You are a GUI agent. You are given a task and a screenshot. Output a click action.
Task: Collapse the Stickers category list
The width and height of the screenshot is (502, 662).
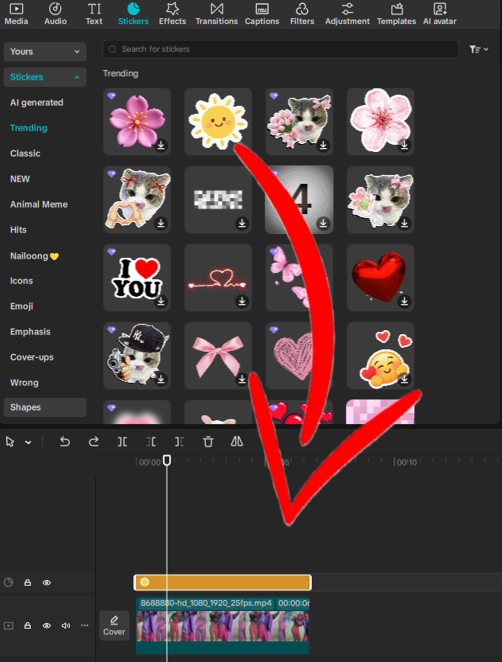pos(45,77)
